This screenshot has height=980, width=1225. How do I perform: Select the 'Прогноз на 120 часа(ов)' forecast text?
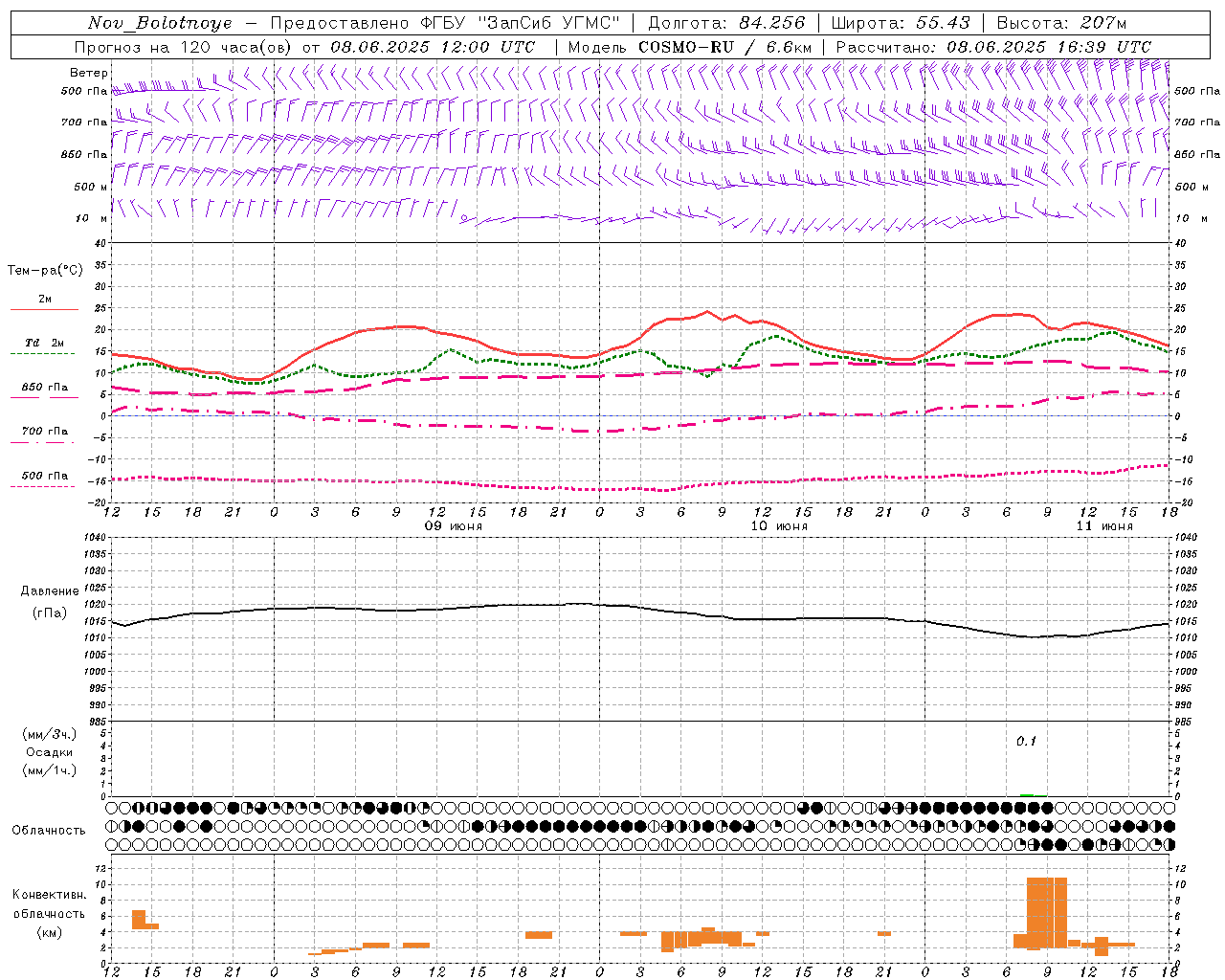[x=184, y=47]
